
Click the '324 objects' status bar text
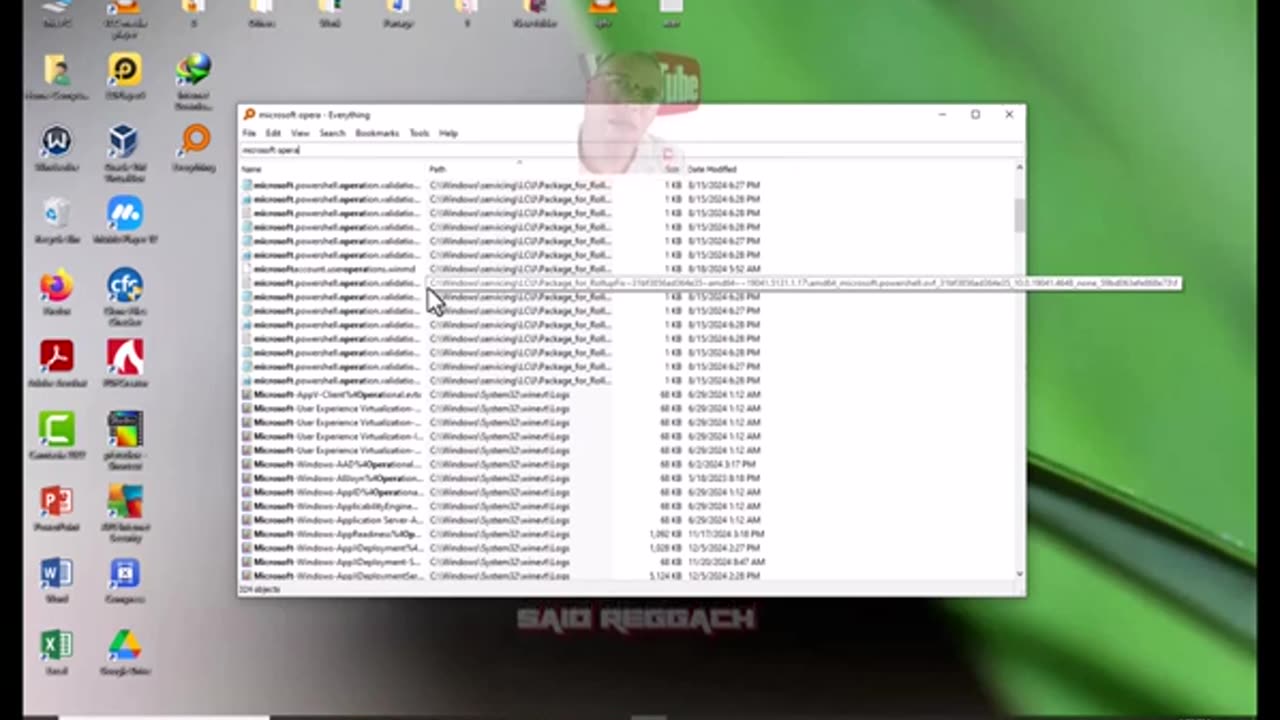pos(260,589)
